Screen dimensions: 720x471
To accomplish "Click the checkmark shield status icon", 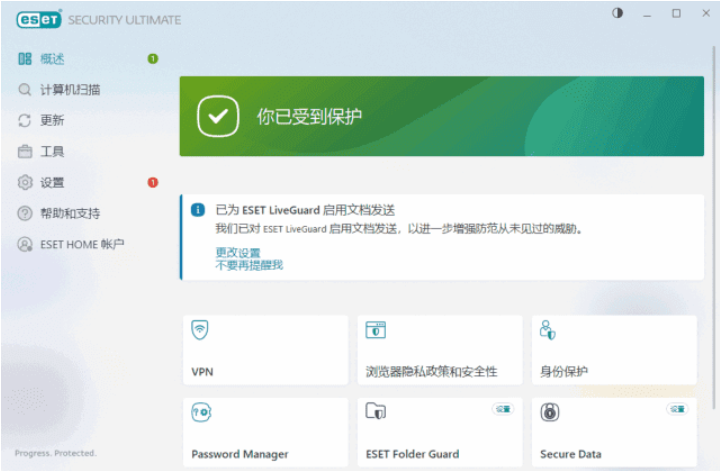I will pos(218,116).
